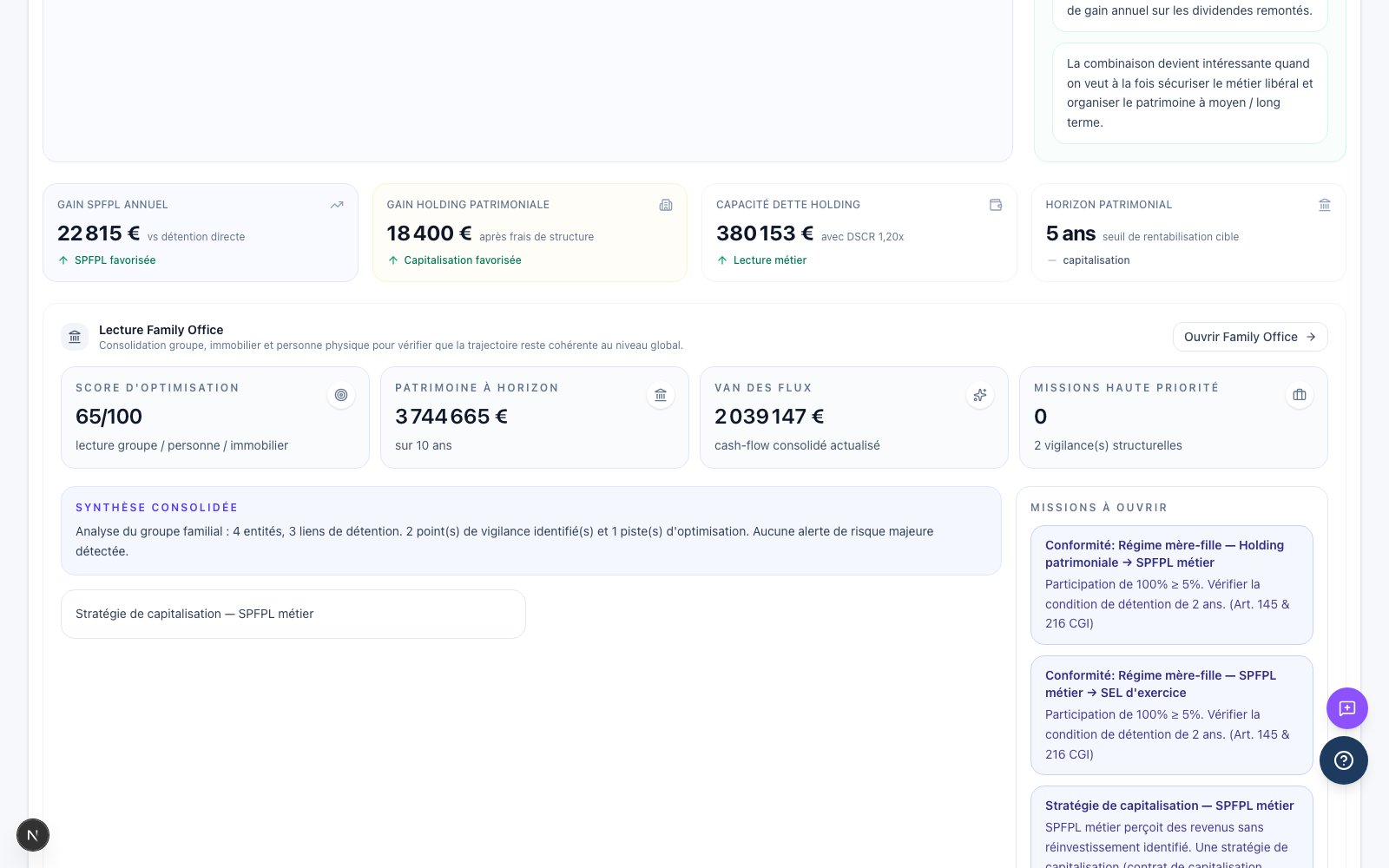Click the 18 400 € holding gain value

(429, 233)
